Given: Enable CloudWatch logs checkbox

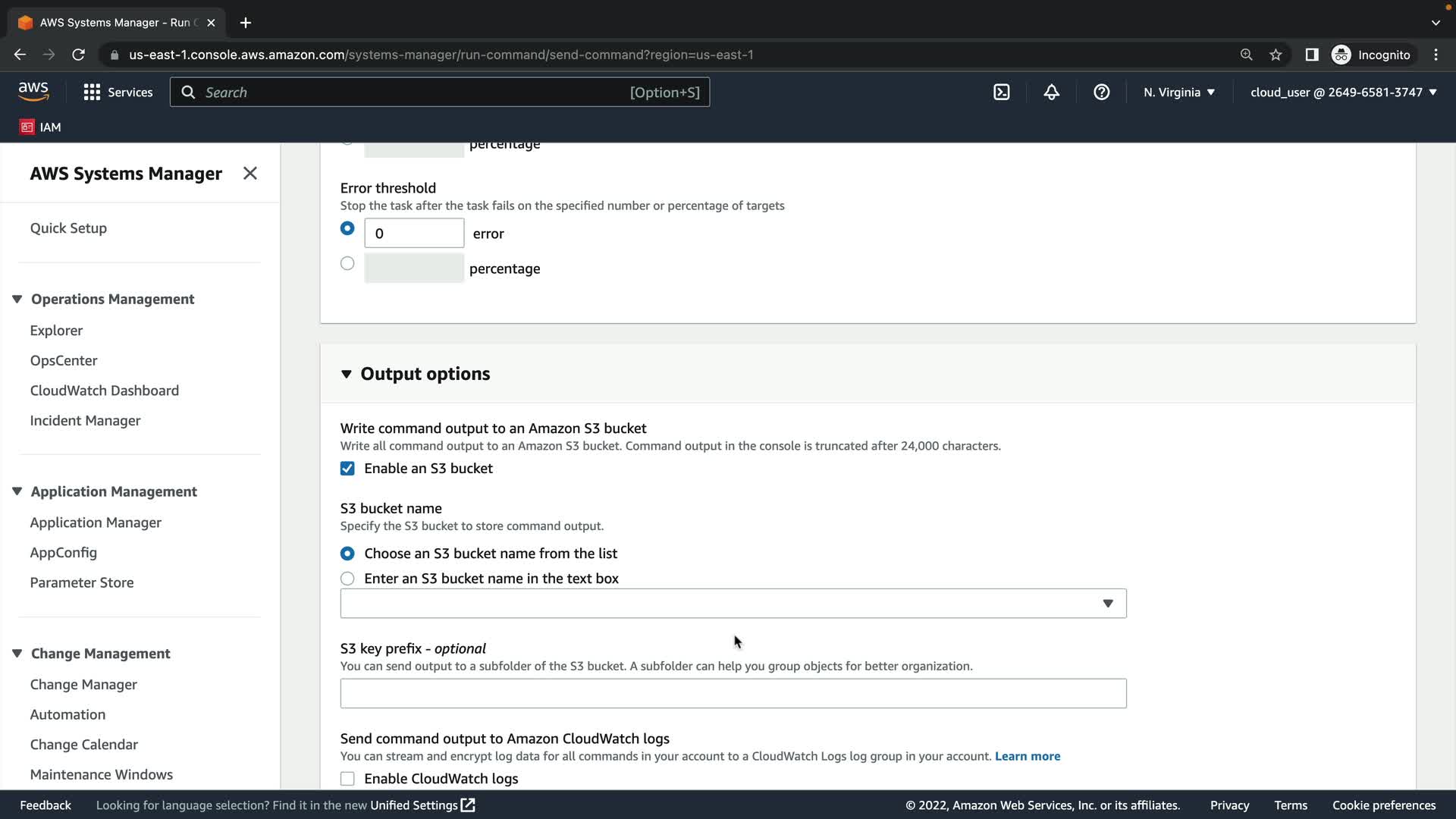Looking at the screenshot, I should (x=347, y=779).
